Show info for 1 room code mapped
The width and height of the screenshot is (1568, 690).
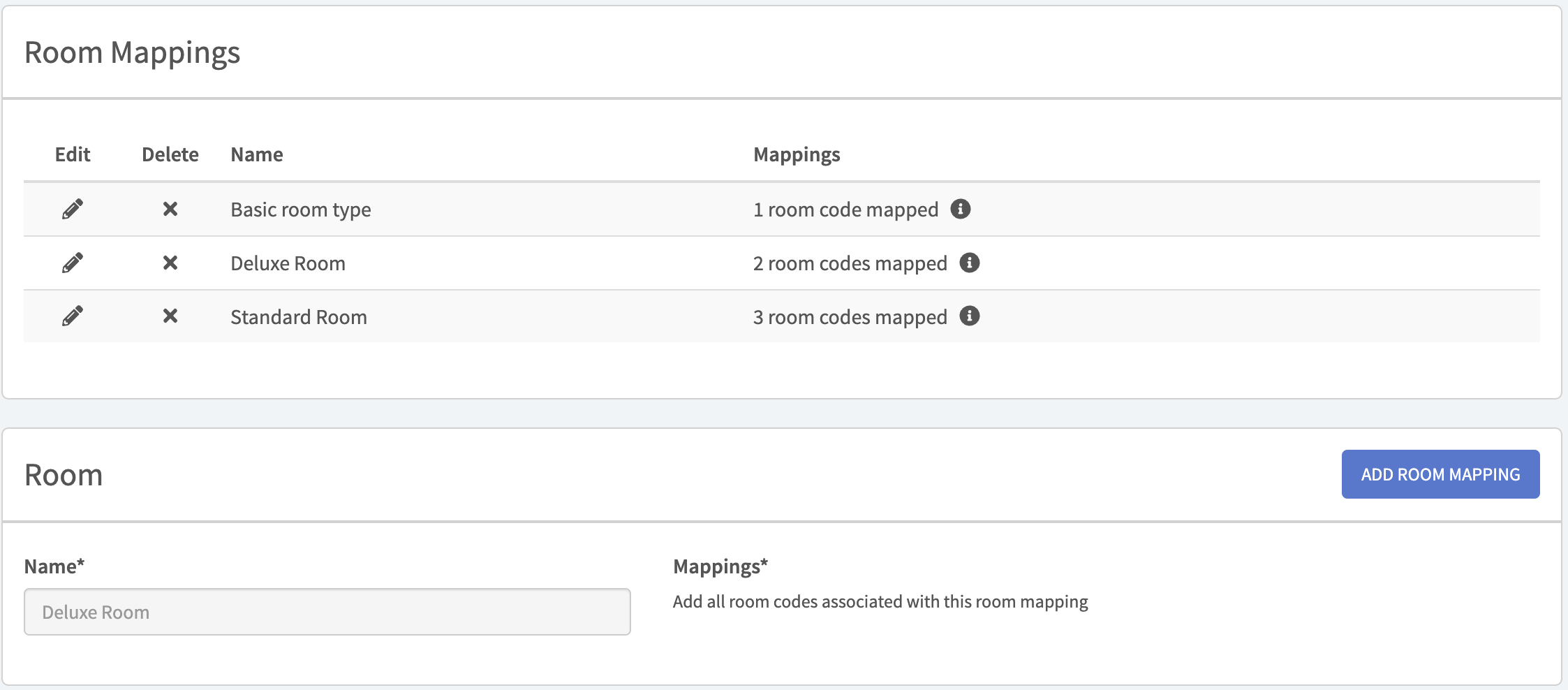point(961,209)
